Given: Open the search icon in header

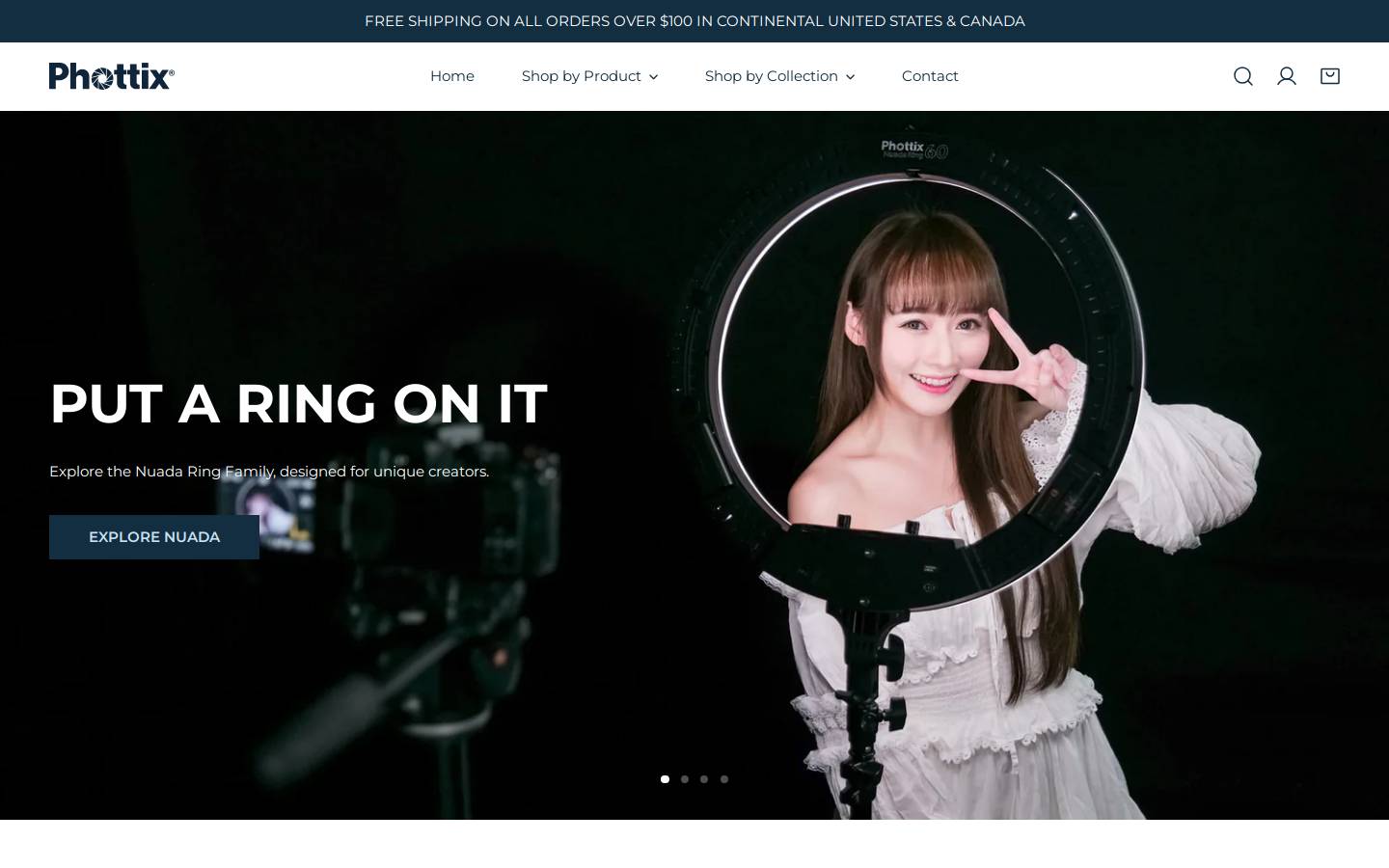Looking at the screenshot, I should point(1242,76).
